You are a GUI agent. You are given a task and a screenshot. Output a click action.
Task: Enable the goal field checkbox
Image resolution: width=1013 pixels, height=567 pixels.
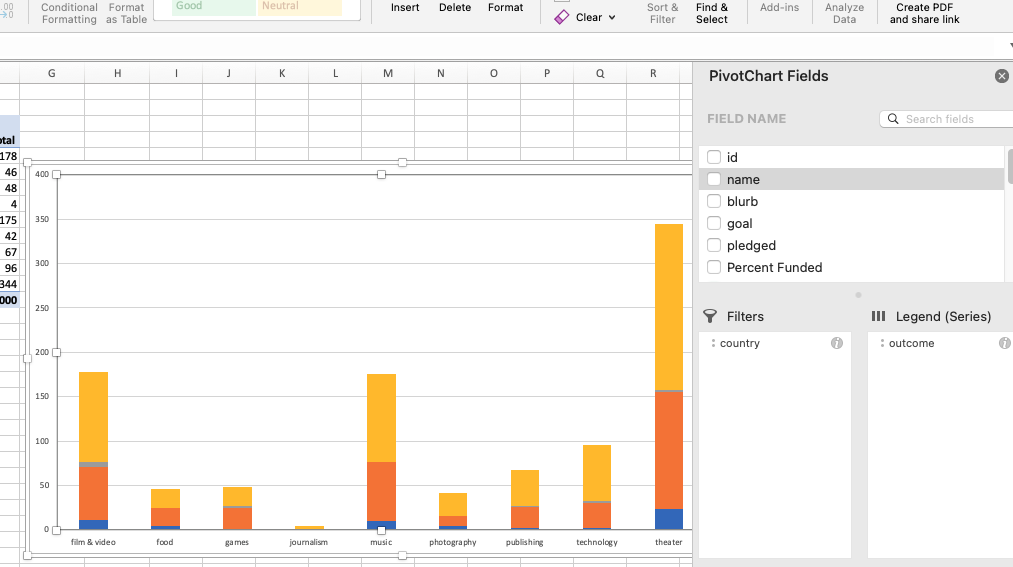tap(714, 223)
